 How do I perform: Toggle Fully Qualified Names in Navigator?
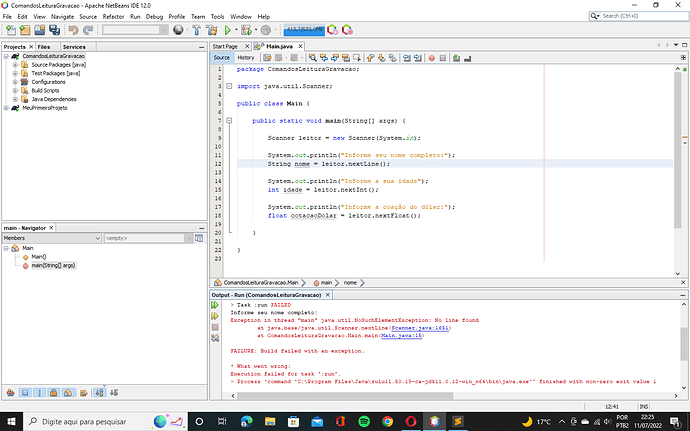tap(83, 393)
